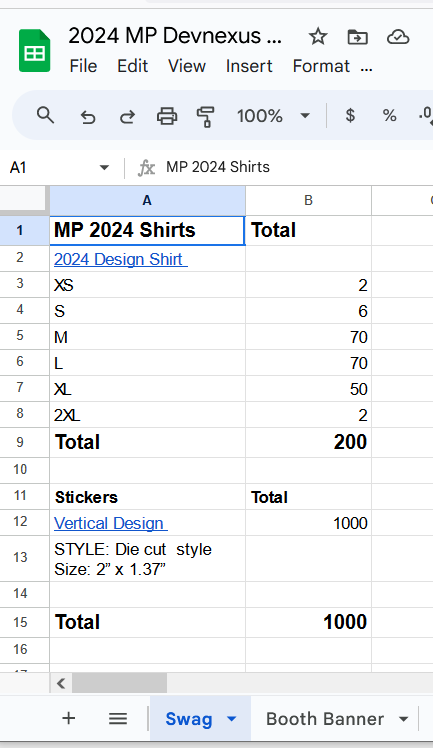
Task: Undo the last action
Action: pyautogui.click(x=88, y=116)
